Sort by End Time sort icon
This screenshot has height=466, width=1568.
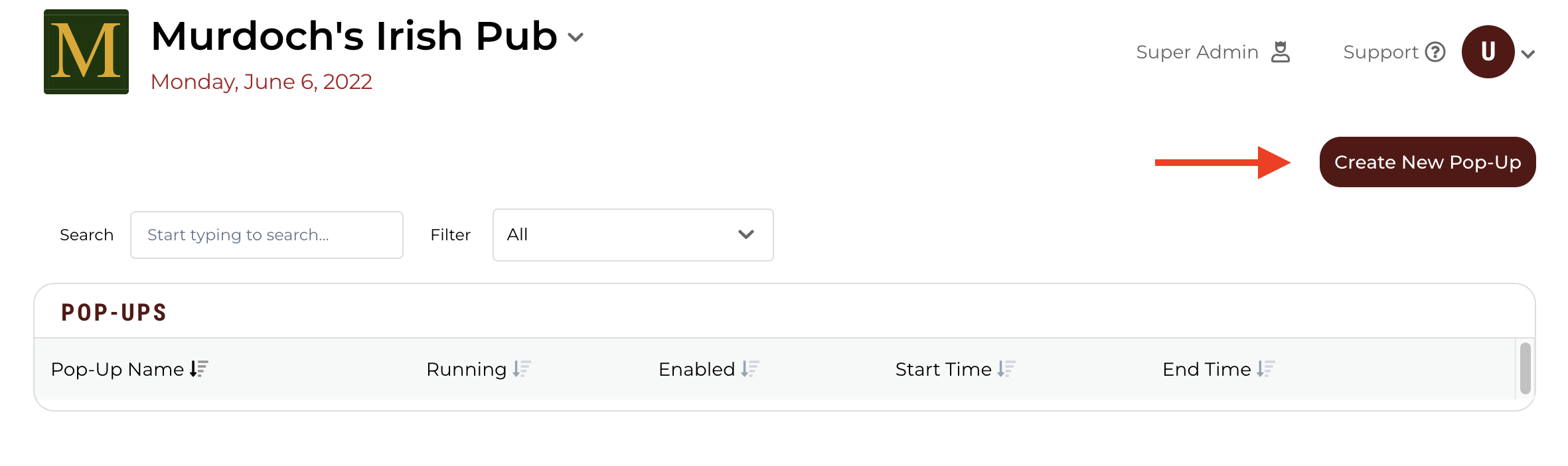click(1266, 369)
